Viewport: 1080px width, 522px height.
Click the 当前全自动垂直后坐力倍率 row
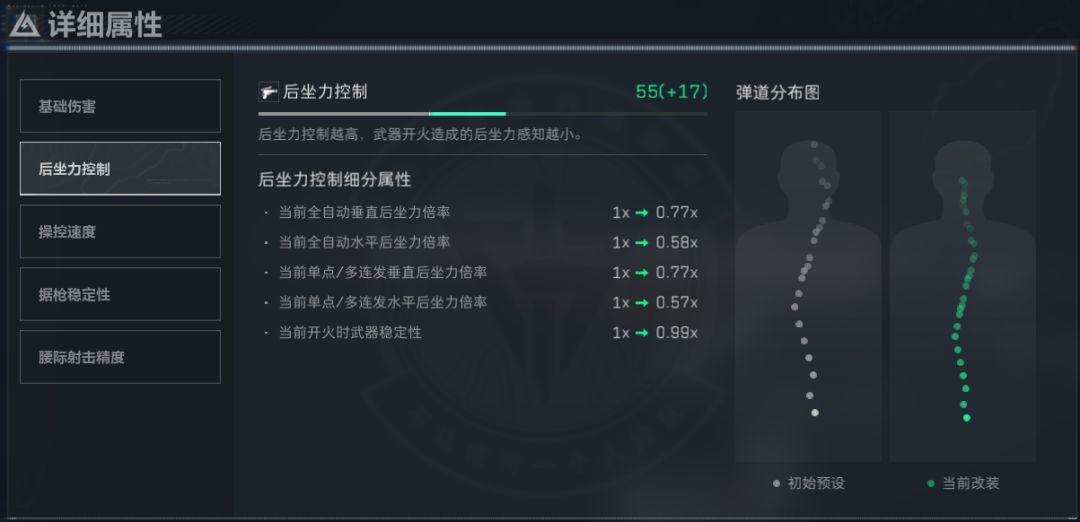coord(480,212)
